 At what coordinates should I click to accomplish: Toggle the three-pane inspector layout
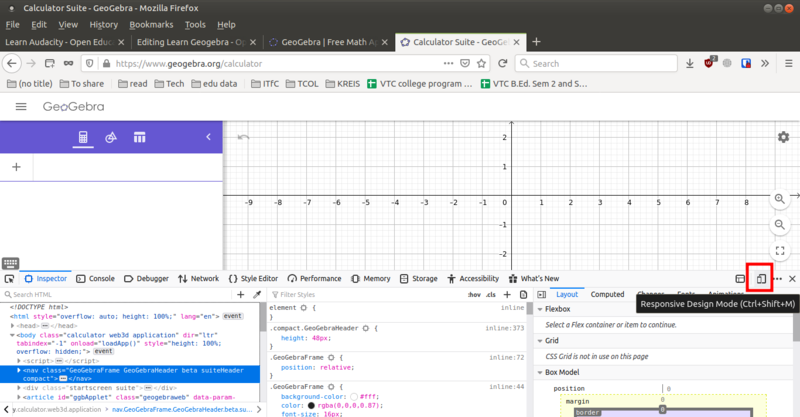542,295
